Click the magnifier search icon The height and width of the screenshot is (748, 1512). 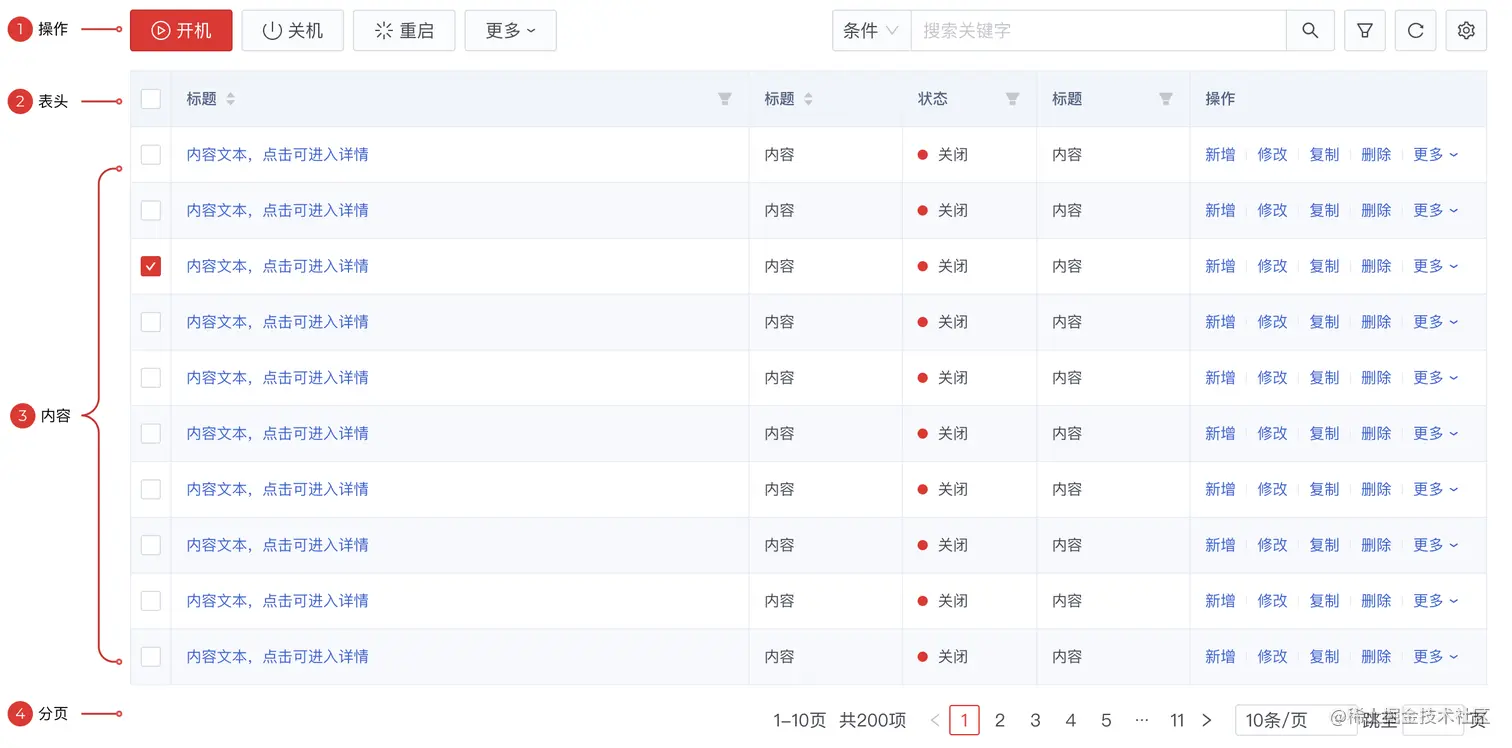pos(1310,31)
